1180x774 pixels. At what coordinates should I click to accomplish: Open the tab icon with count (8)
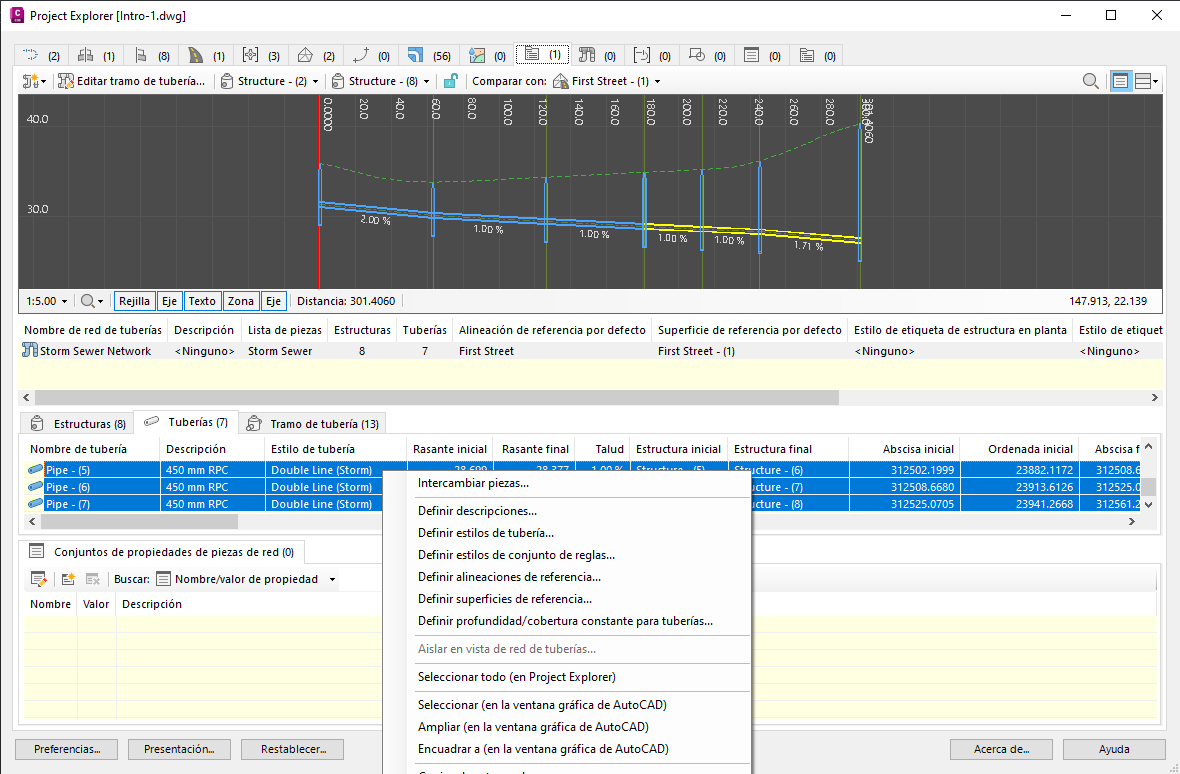(x=151, y=55)
